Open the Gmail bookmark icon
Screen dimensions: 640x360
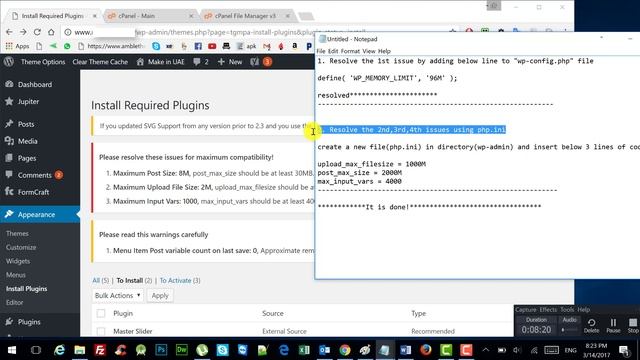pos(267,46)
